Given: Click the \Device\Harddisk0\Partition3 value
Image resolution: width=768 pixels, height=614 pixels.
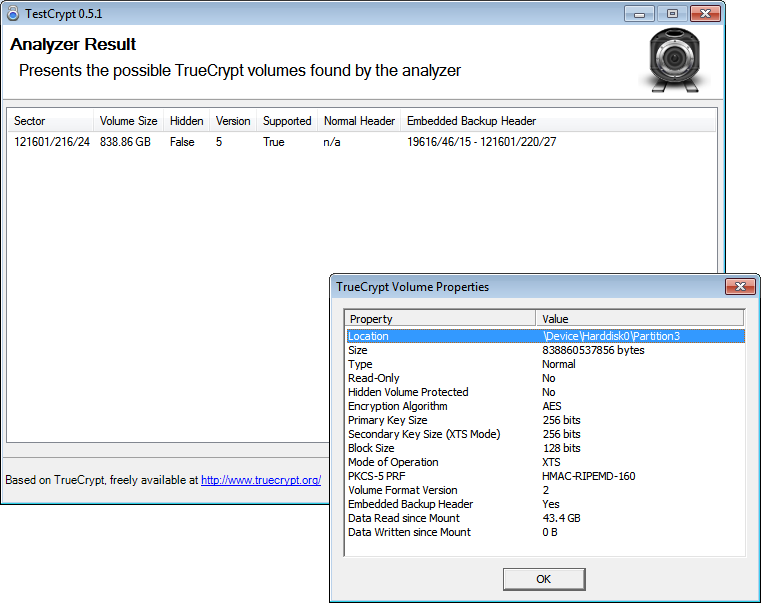Looking at the screenshot, I should pos(611,336).
